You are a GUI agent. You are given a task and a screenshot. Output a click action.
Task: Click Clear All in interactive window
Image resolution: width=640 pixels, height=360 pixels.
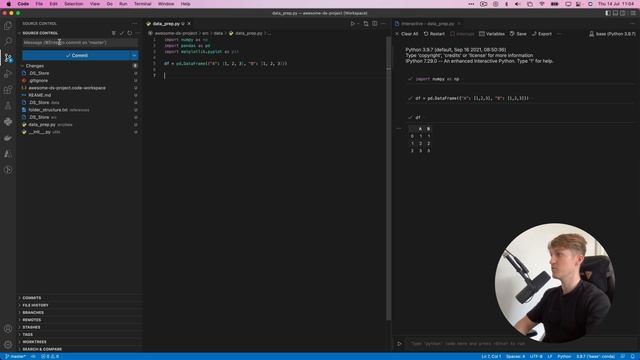pos(407,34)
